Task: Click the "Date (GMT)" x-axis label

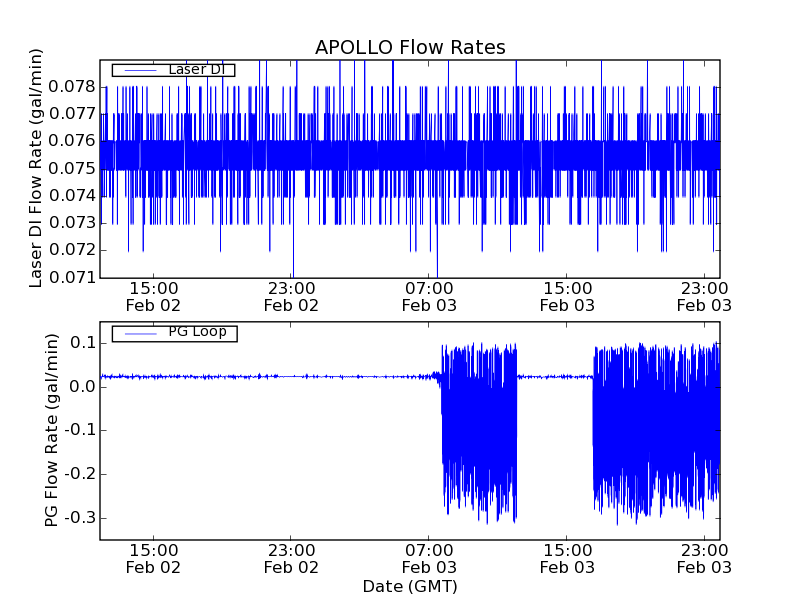Action: [x=410, y=586]
